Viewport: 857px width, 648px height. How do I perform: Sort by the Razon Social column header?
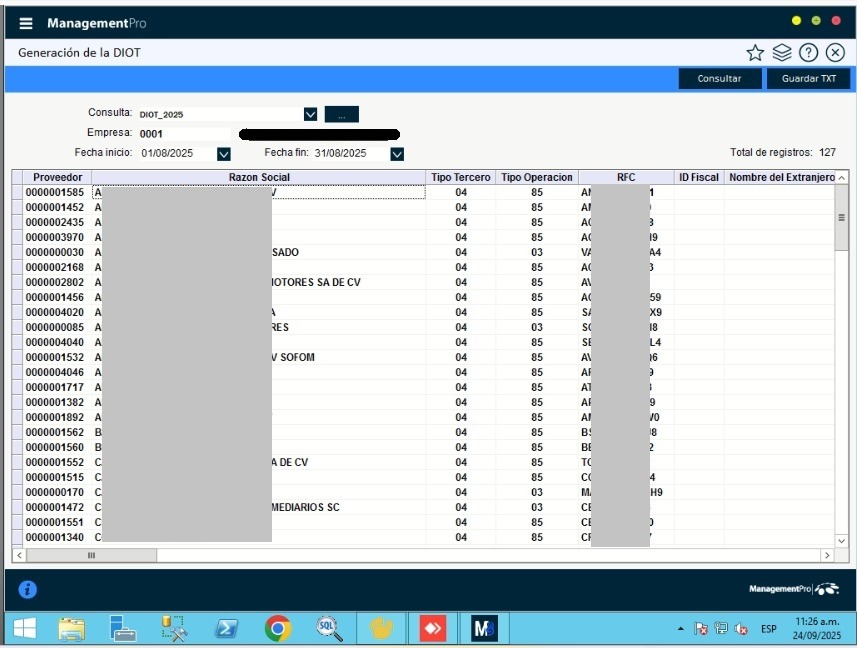pyautogui.click(x=259, y=177)
